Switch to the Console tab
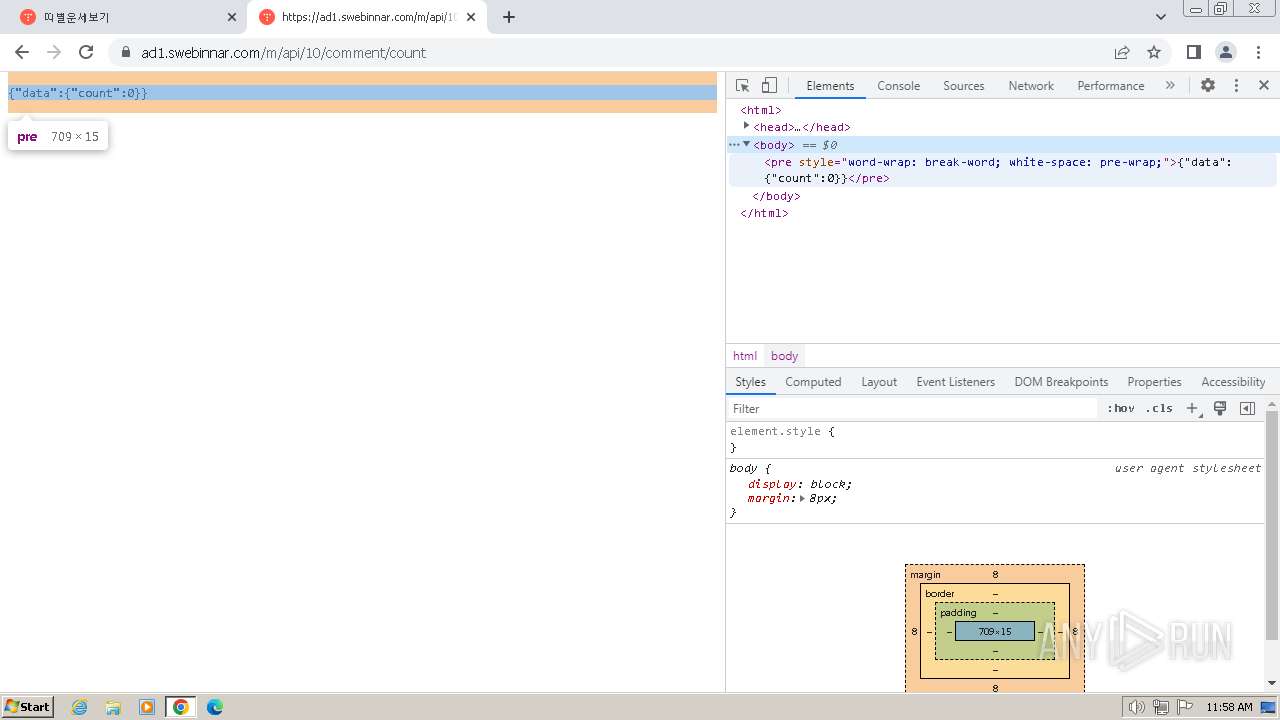1280x720 pixels. point(898,86)
